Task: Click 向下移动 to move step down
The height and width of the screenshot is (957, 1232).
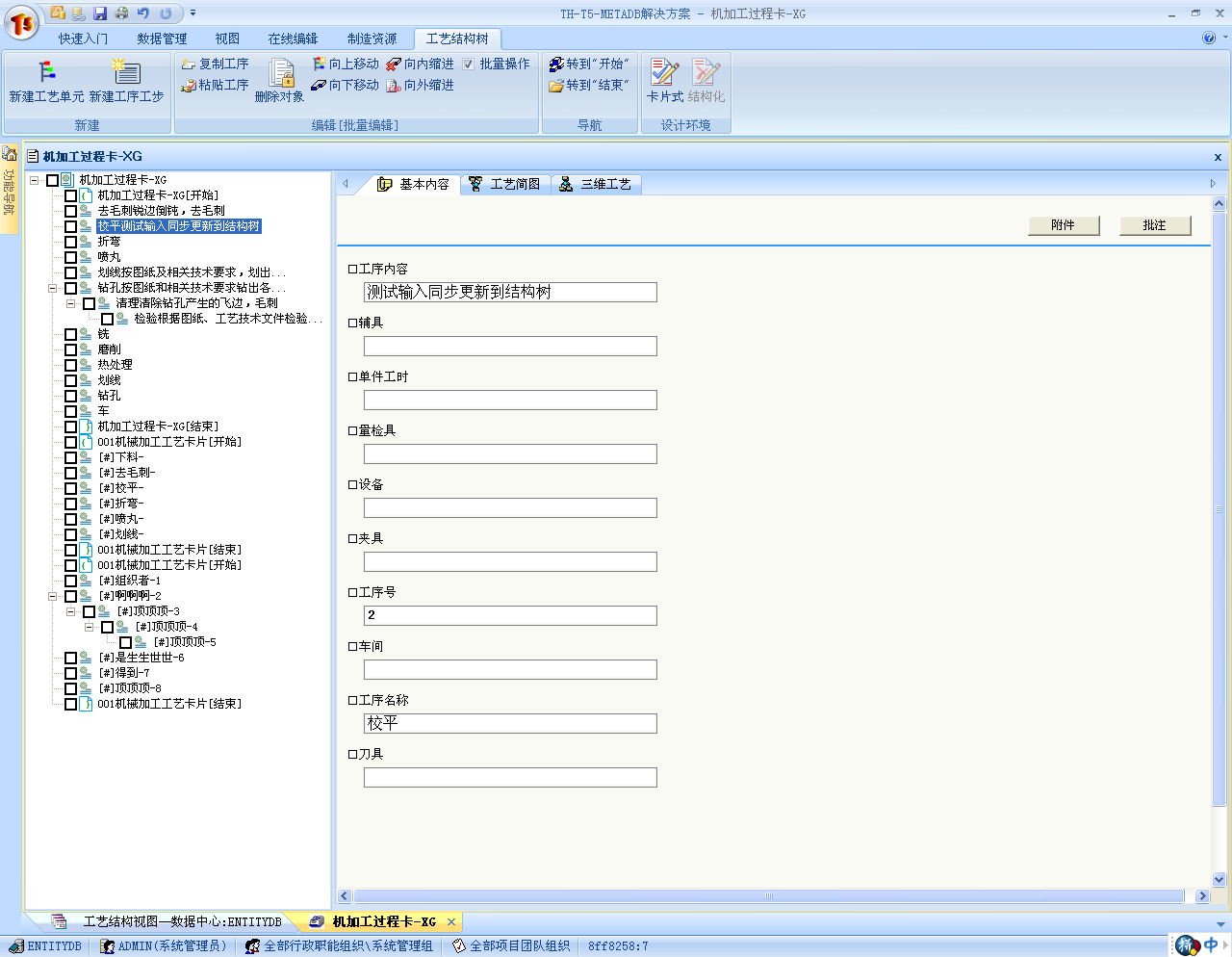Action: [346, 85]
